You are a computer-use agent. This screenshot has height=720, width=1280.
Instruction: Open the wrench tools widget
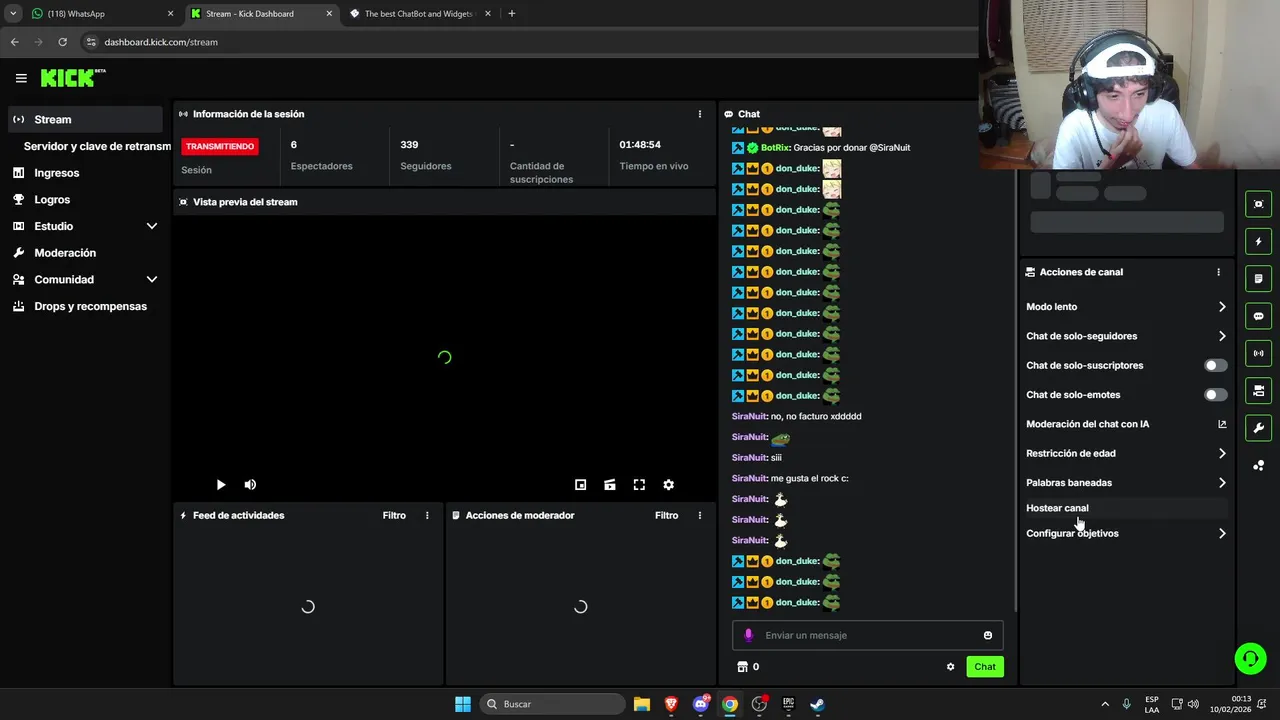point(1258,428)
